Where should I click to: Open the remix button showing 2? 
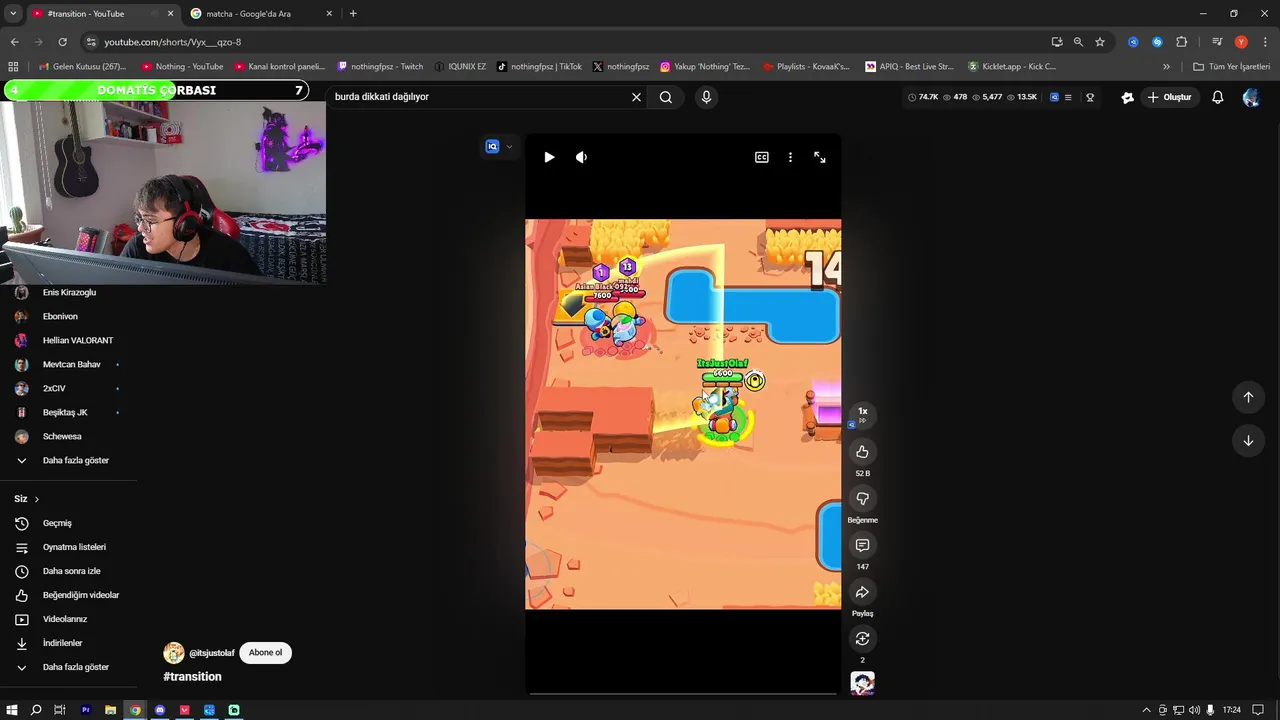(x=862, y=639)
